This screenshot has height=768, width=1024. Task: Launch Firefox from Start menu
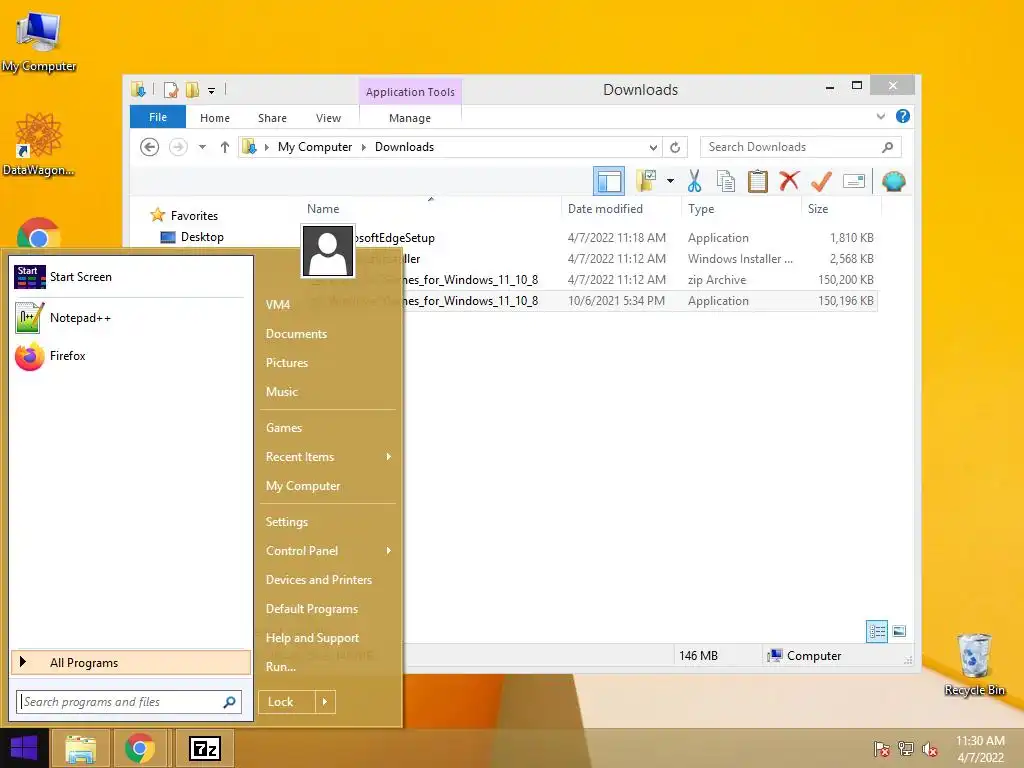(131, 356)
